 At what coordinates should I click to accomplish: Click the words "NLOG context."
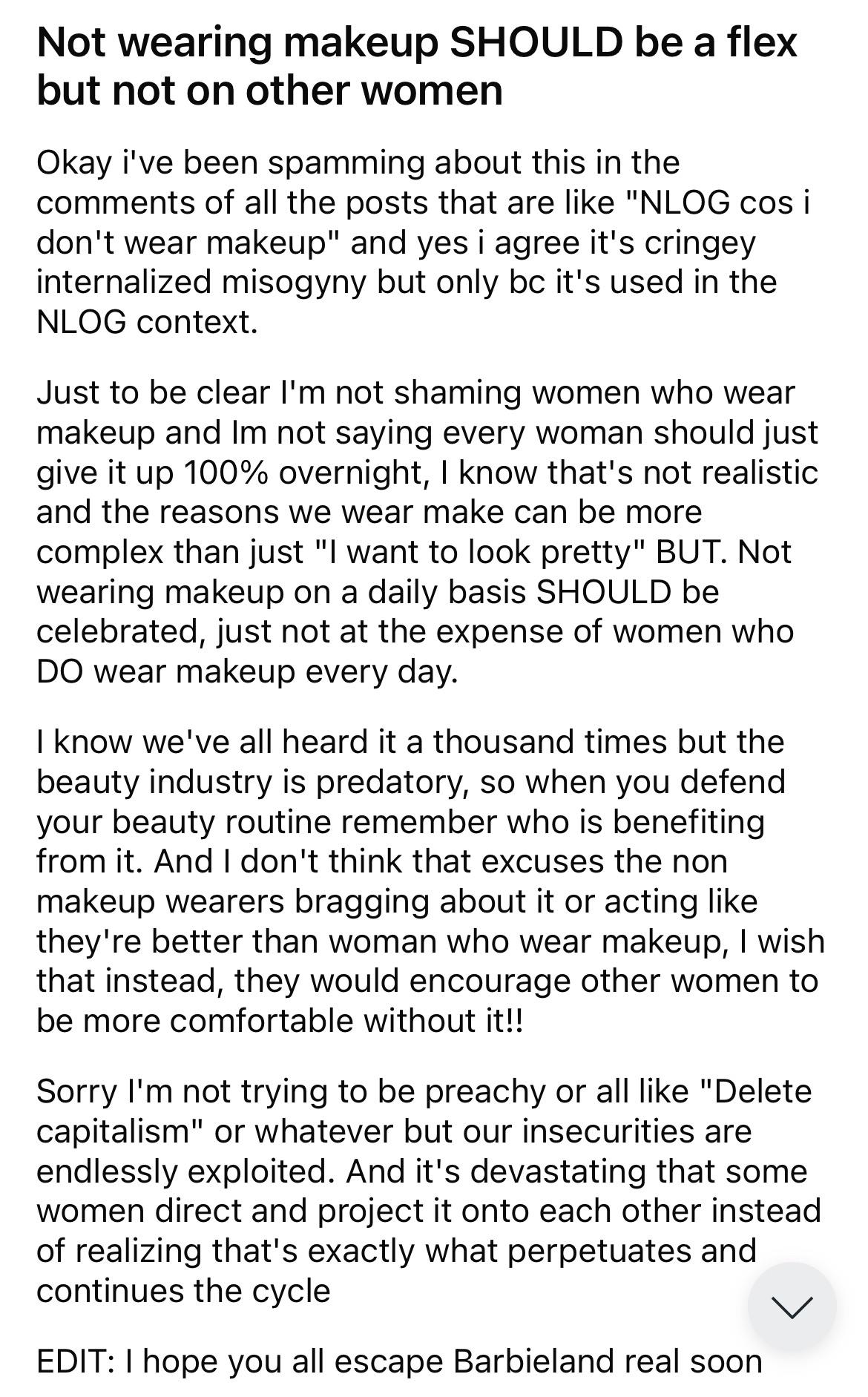tap(147, 323)
